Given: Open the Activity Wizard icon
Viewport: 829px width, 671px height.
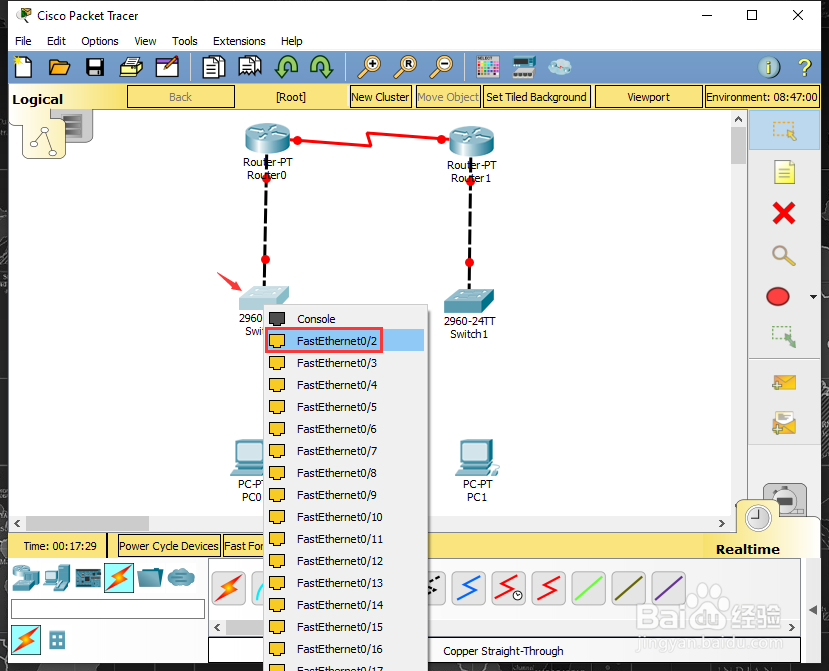Looking at the screenshot, I should click(167, 67).
